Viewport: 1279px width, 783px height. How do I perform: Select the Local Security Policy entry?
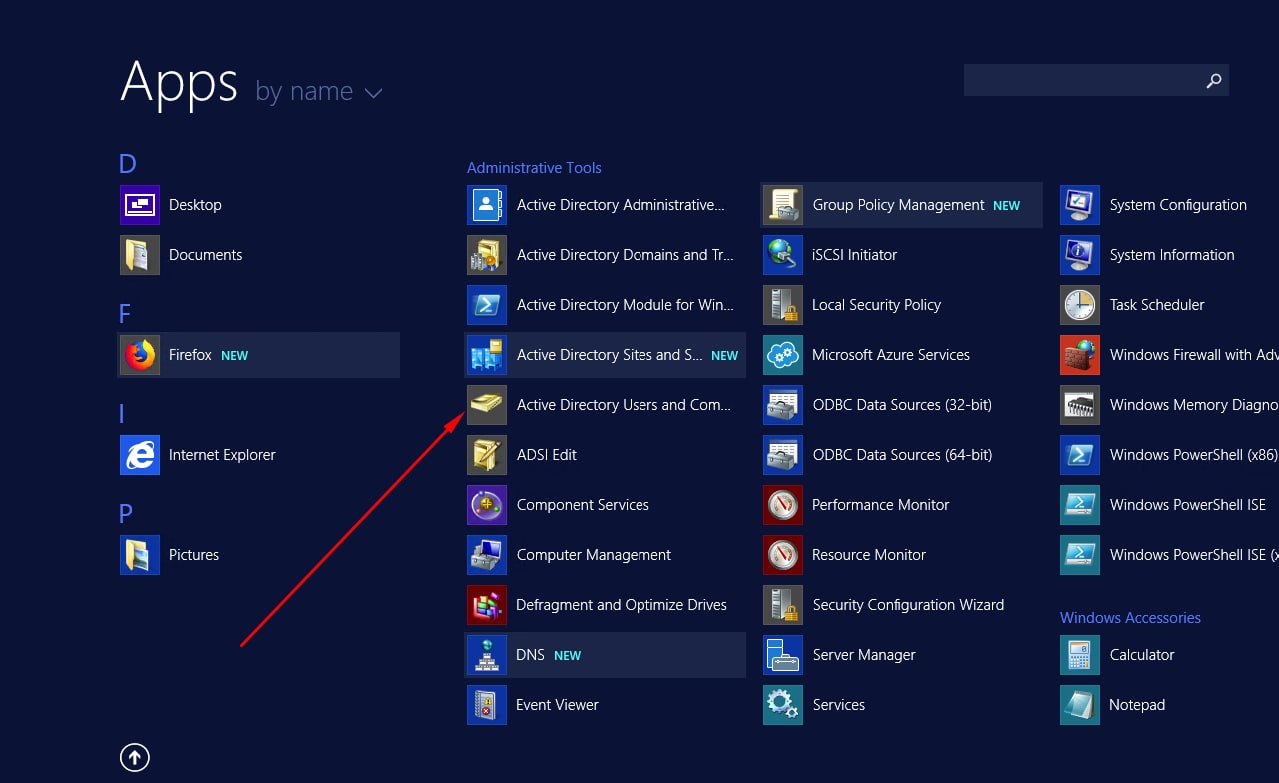pos(876,305)
